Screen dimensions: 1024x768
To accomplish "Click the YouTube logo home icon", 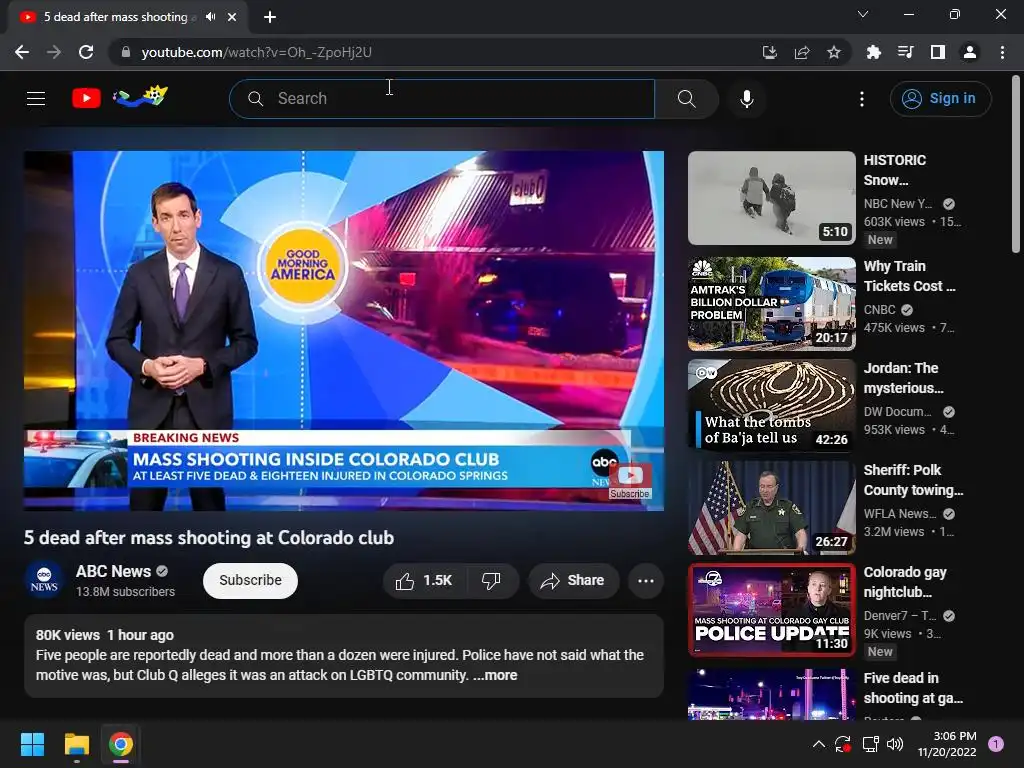I will pyautogui.click(x=86, y=98).
